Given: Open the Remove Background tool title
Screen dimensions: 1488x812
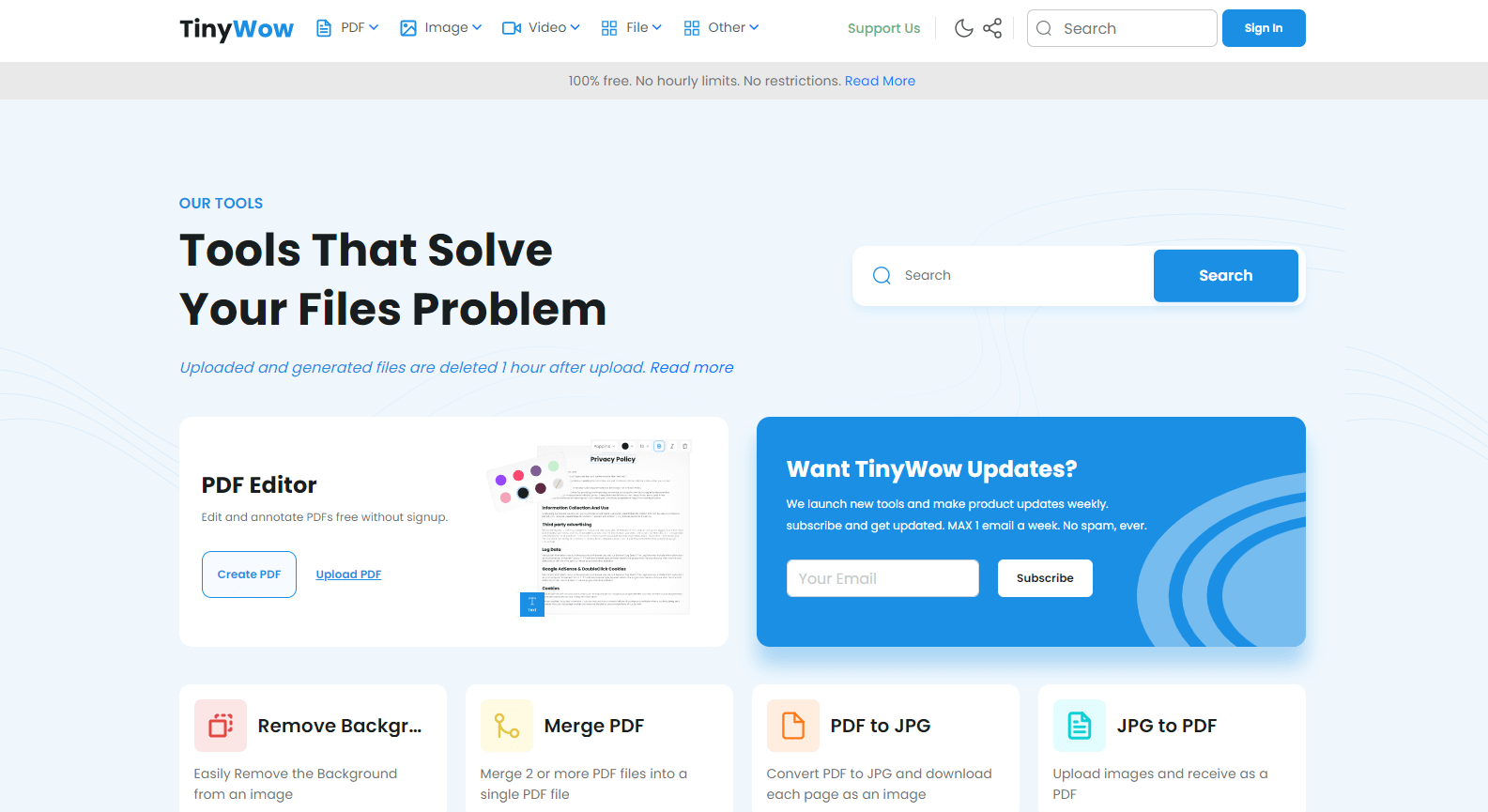Looking at the screenshot, I should (x=340, y=726).
